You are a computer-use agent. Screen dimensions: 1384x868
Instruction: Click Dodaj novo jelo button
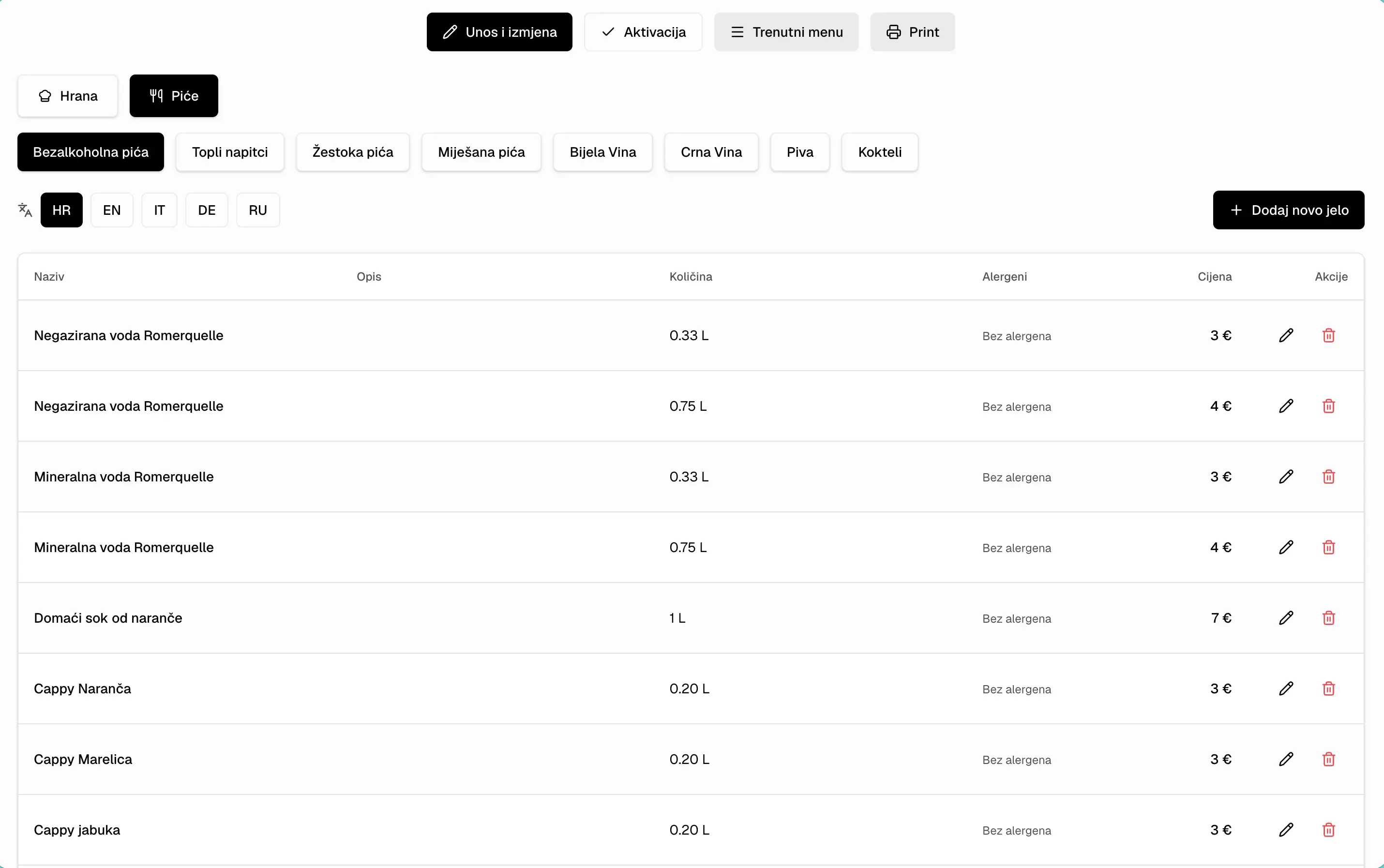[x=1288, y=210]
